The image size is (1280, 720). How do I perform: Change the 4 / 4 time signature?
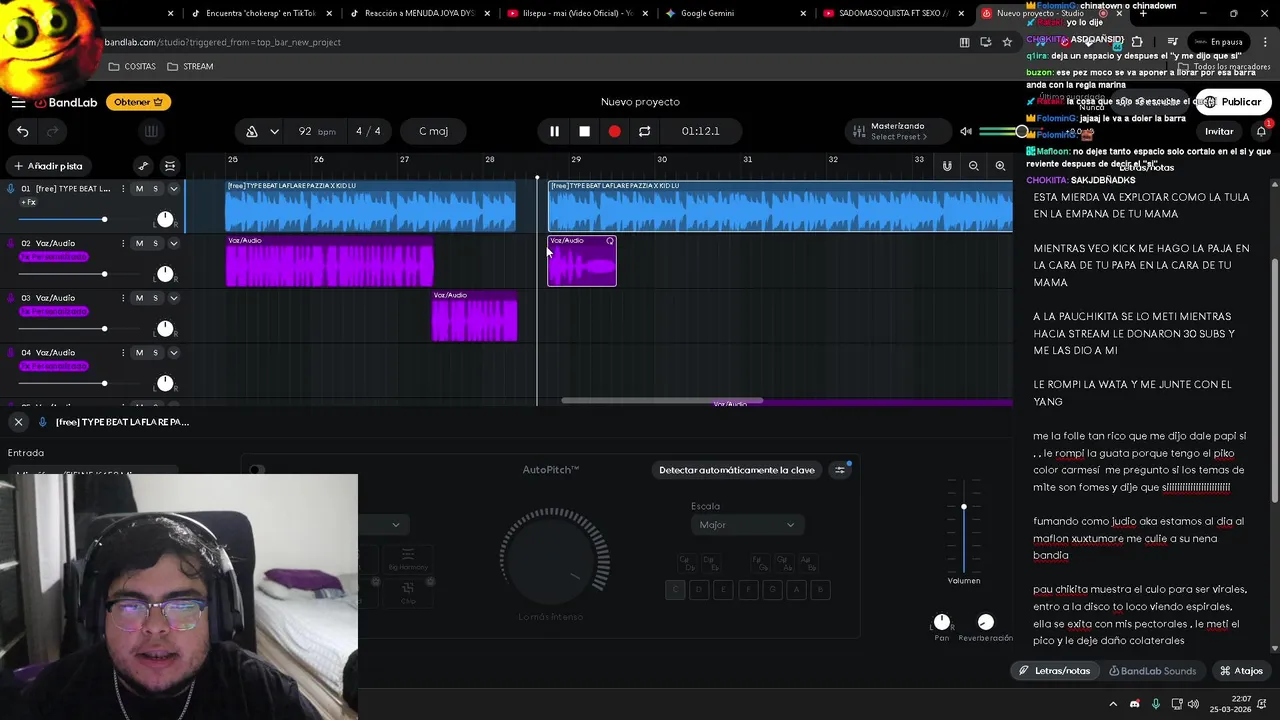[368, 131]
